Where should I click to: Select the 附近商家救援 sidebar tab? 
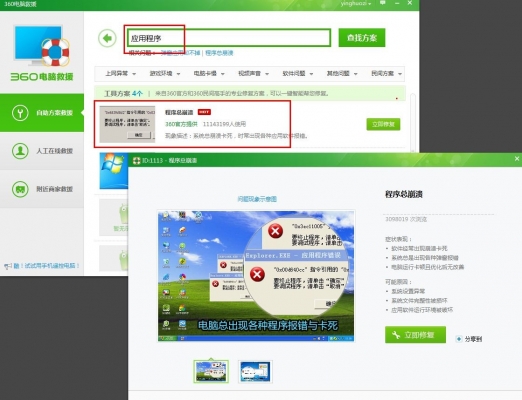click(x=42, y=189)
